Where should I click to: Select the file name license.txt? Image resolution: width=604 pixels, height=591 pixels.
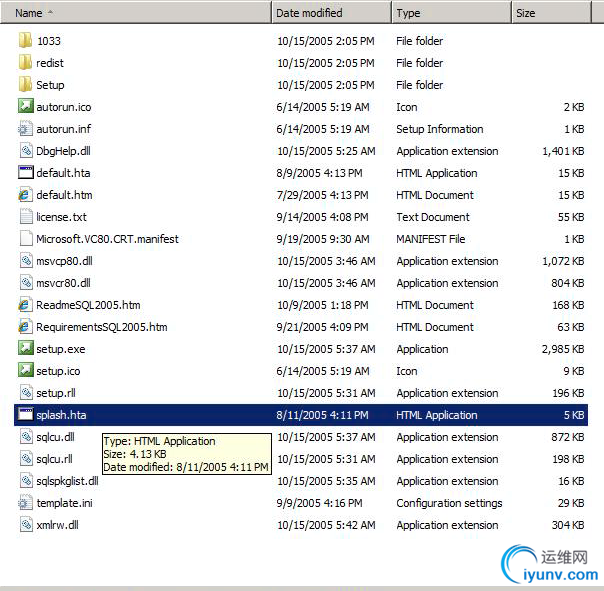pos(61,217)
